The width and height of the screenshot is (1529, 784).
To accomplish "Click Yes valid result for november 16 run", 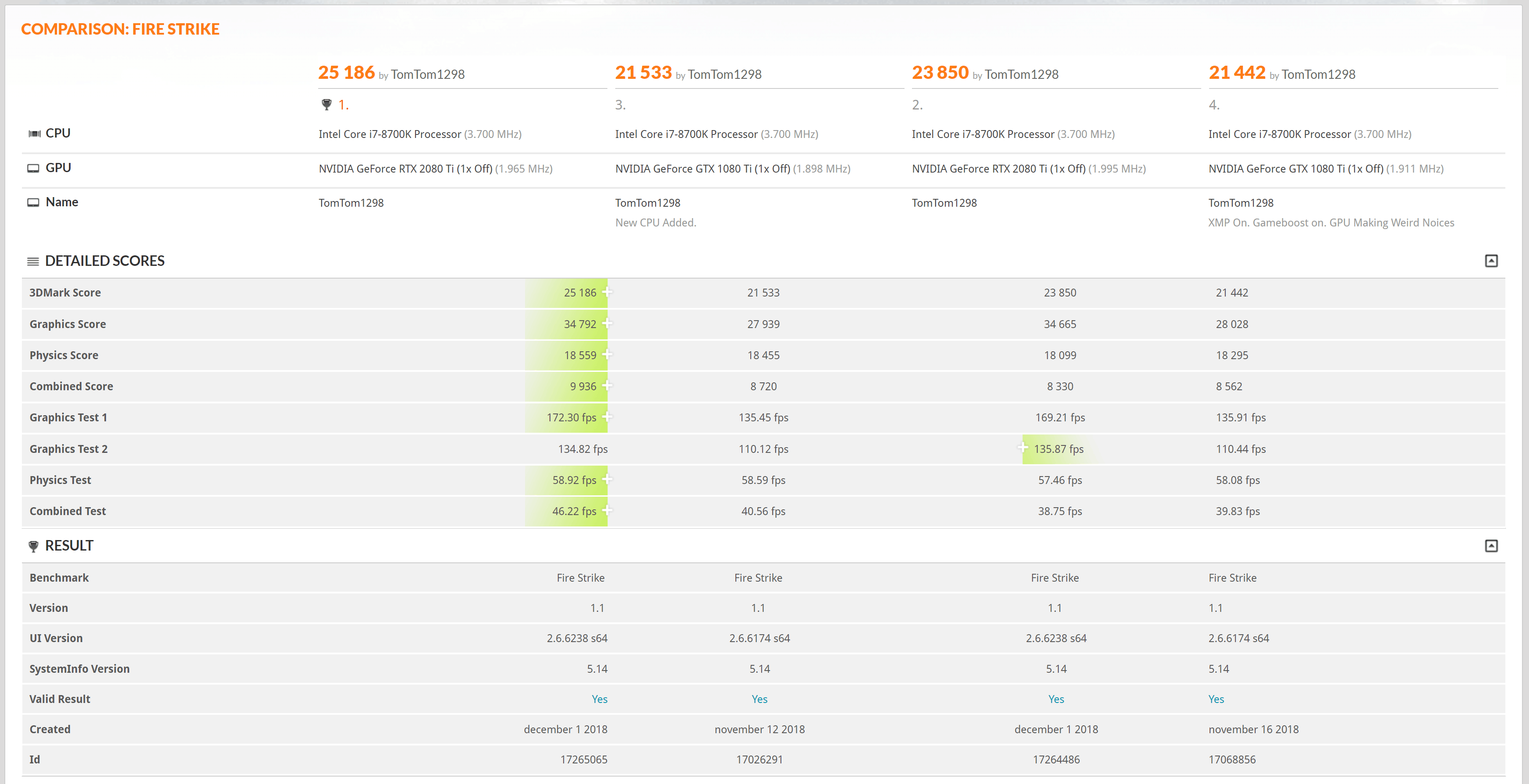I will tap(1216, 699).
